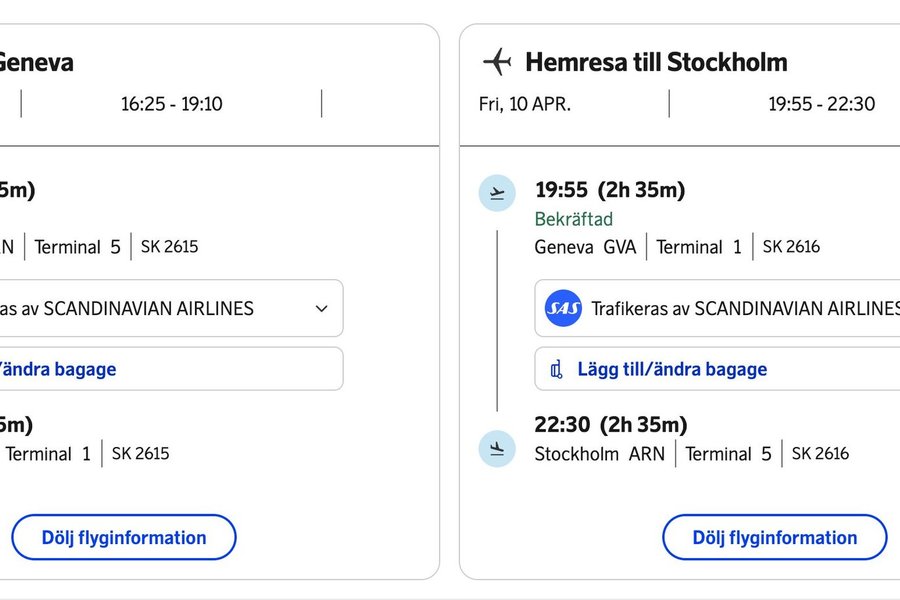The height and width of the screenshot is (600, 900).
Task: Click the SAS airline logo
Action: click(563, 309)
